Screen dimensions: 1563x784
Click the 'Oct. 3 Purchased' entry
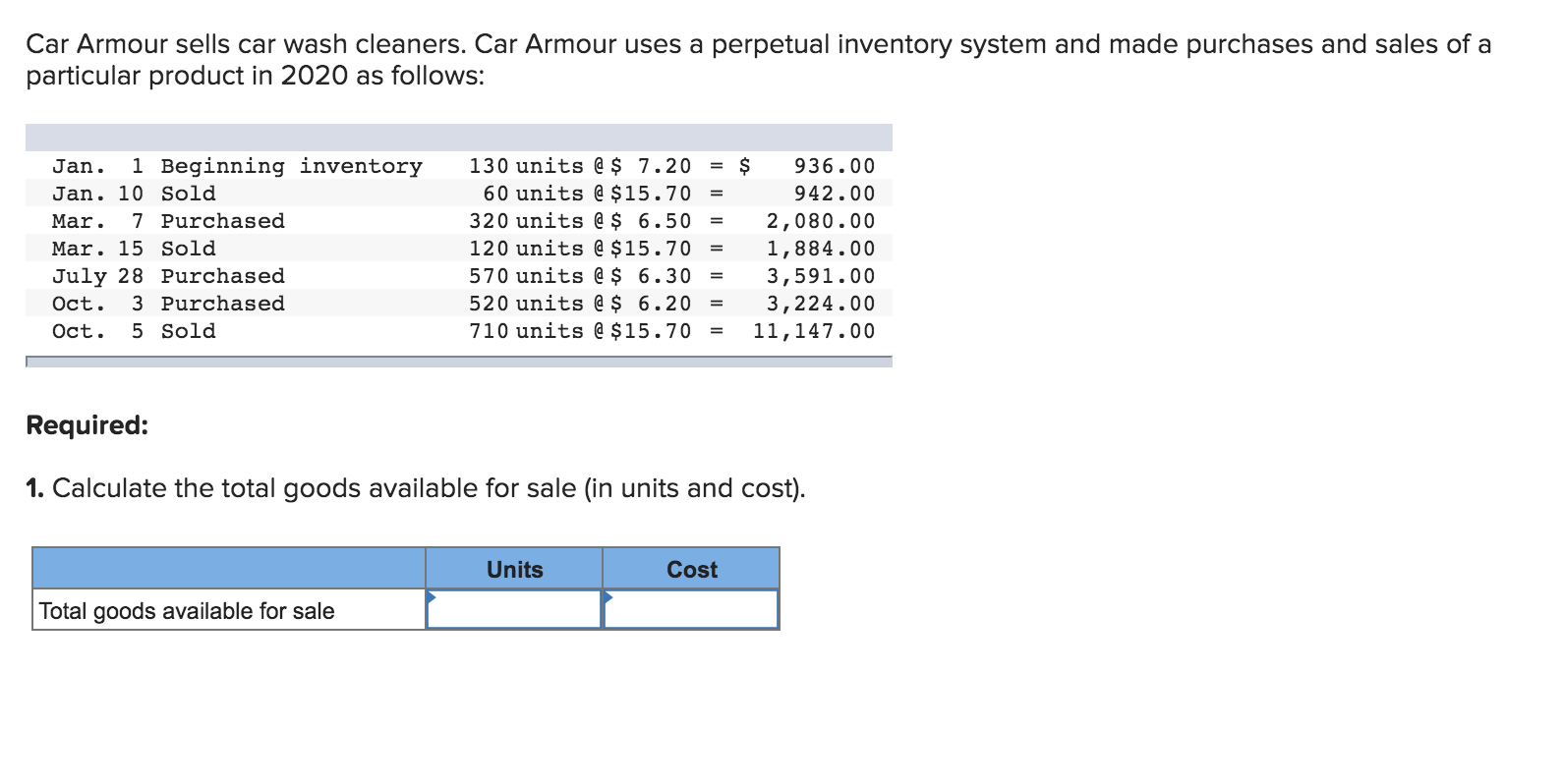(168, 304)
